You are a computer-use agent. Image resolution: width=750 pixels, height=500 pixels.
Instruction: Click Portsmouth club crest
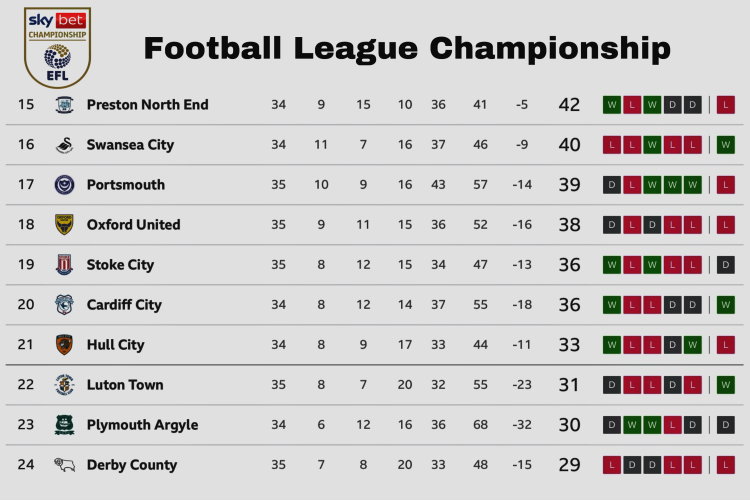65,185
